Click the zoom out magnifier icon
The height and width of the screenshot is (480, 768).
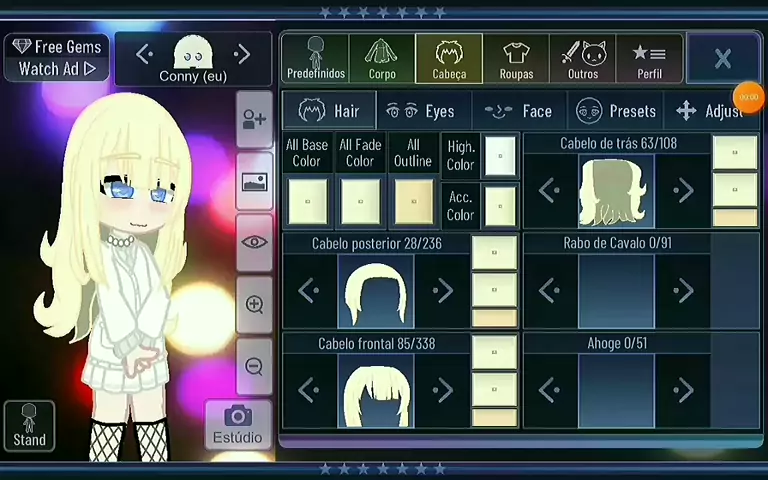(254, 367)
